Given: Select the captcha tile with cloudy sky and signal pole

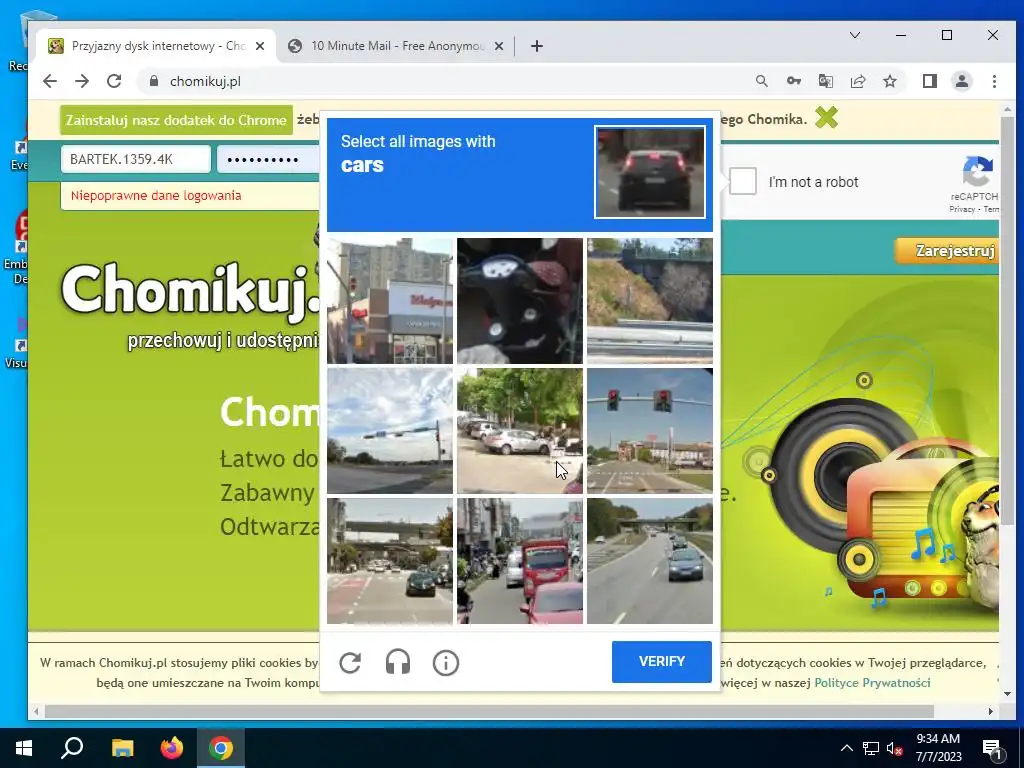Looking at the screenshot, I should click(x=390, y=430).
